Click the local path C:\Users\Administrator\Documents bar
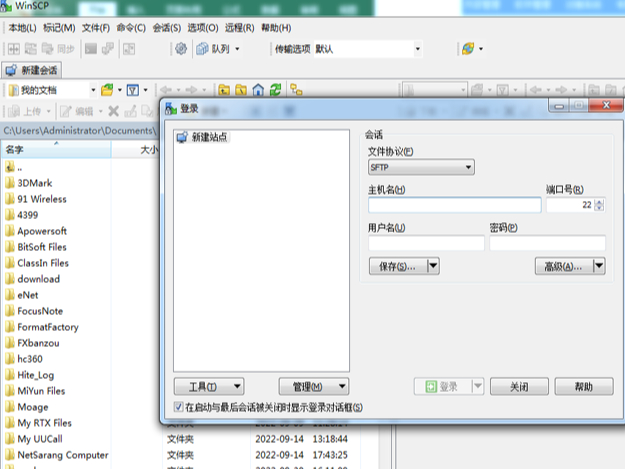625x469 pixels. [x=80, y=131]
